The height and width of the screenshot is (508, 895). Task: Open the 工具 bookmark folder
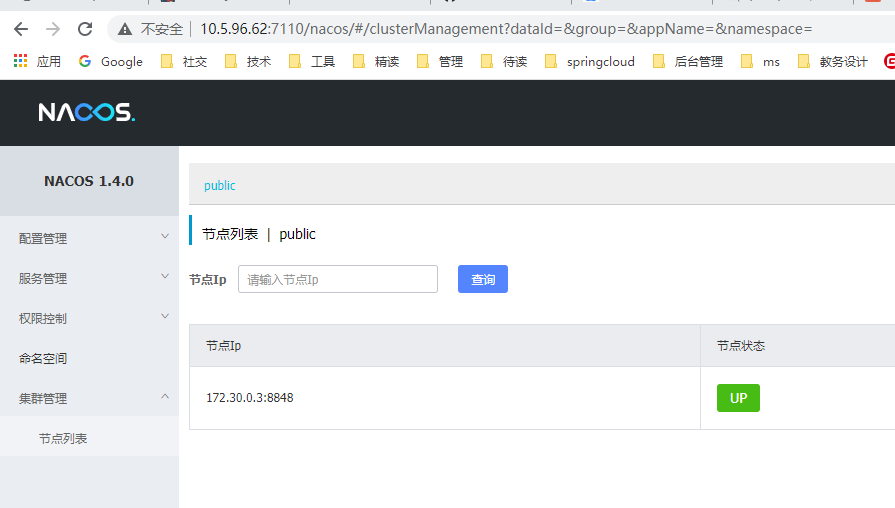pos(312,62)
